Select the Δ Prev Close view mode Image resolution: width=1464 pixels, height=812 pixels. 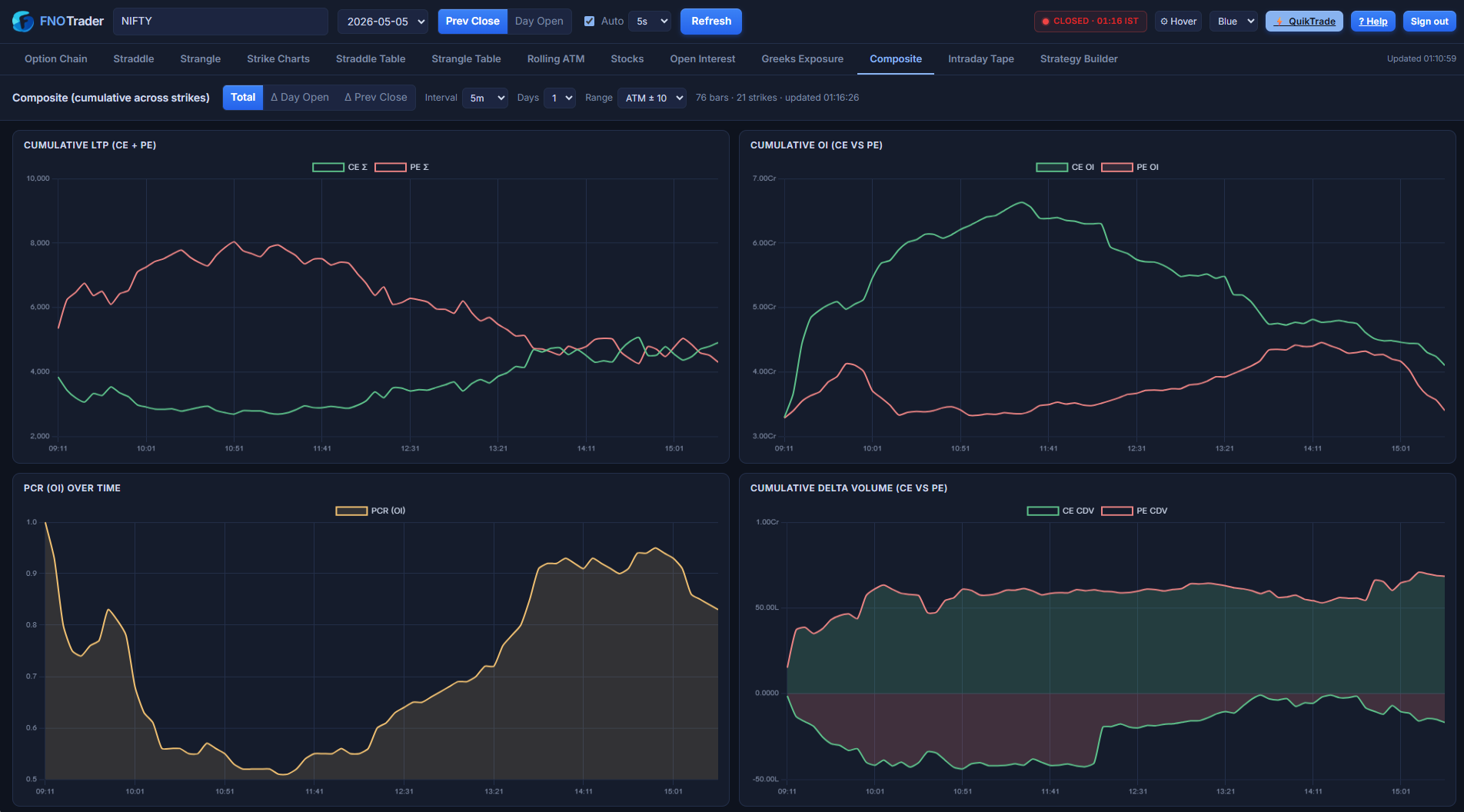click(x=376, y=98)
